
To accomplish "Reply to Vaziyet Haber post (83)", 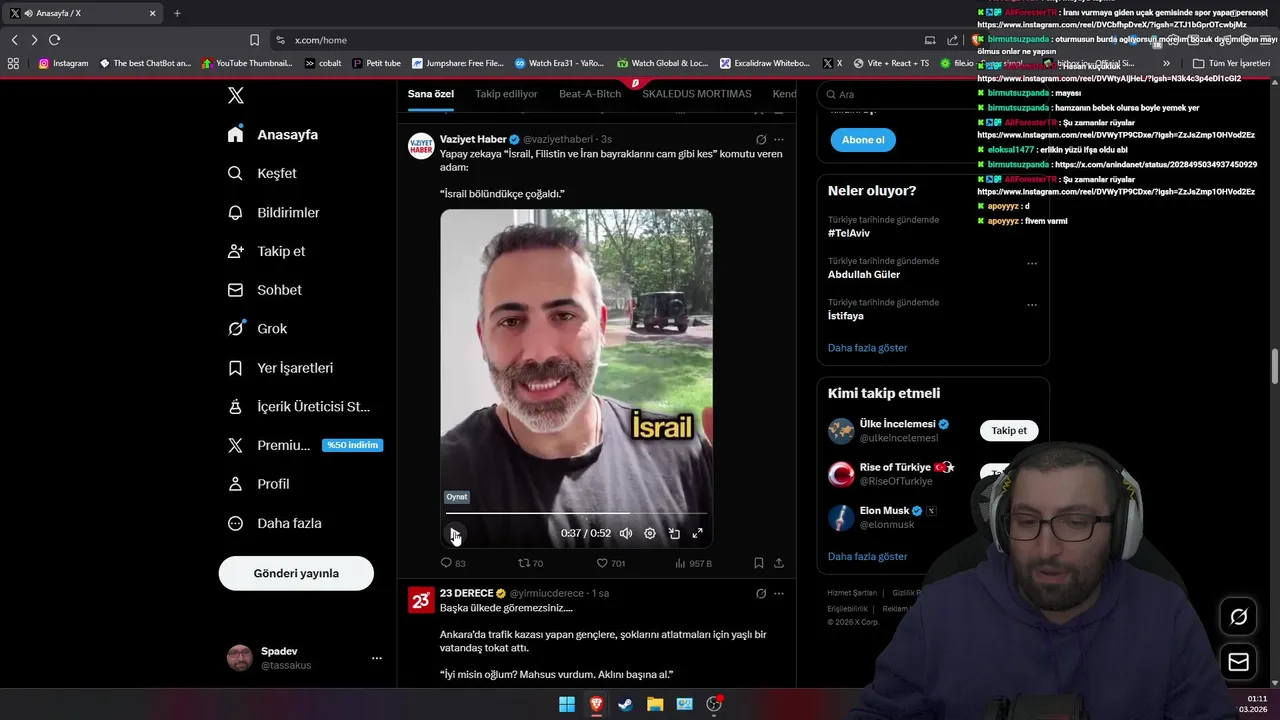I will (x=453, y=563).
